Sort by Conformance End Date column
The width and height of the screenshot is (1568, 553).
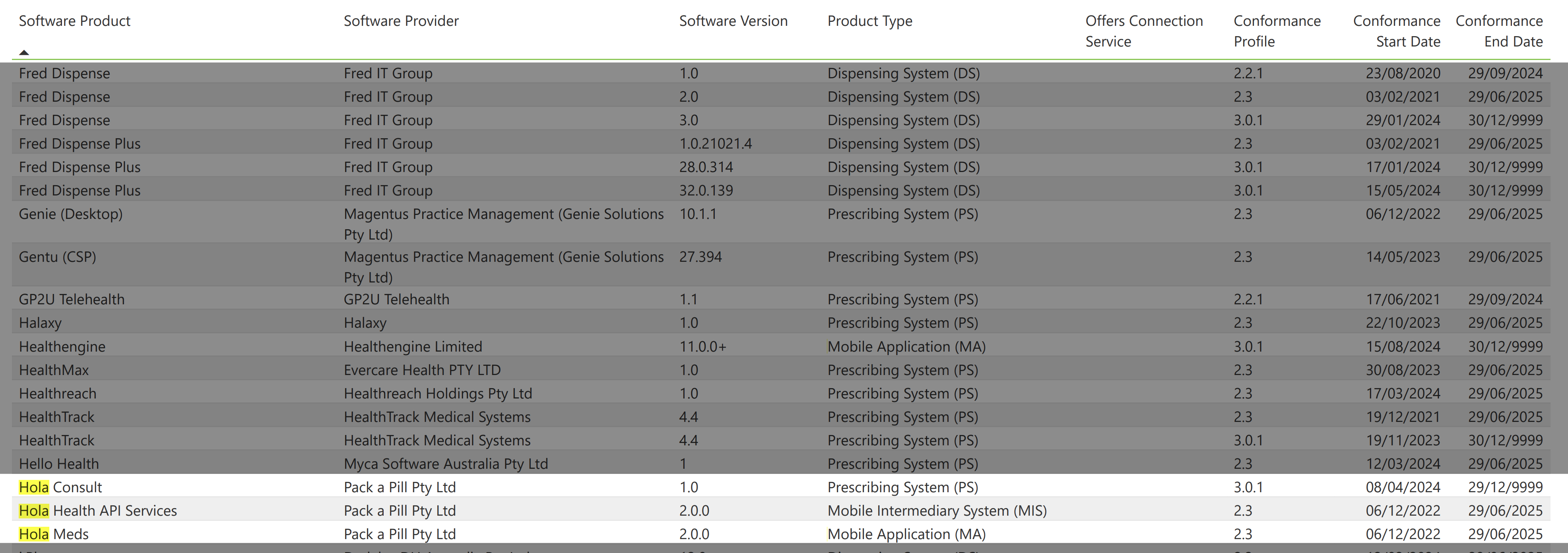point(1499,31)
